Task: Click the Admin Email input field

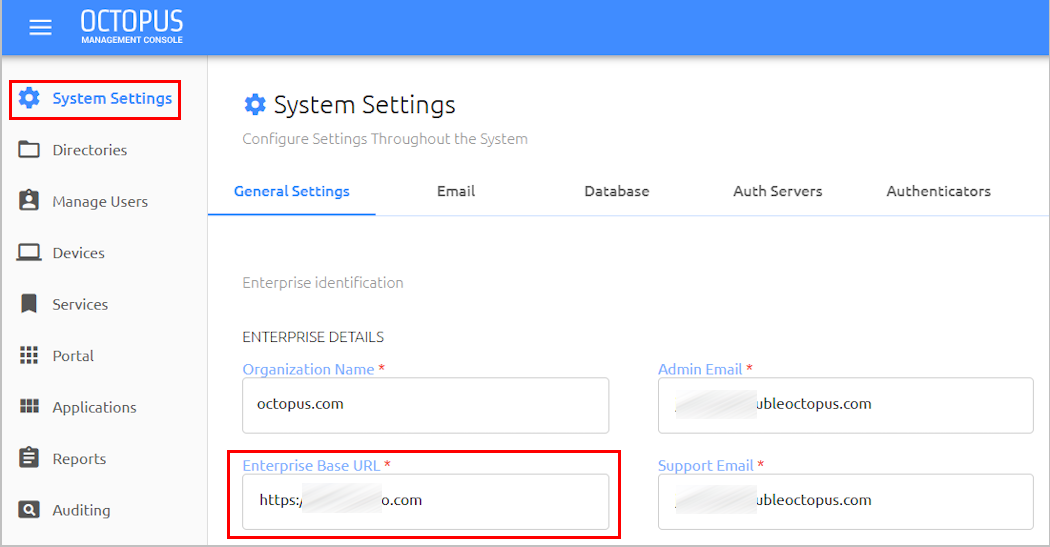Action: coord(846,405)
